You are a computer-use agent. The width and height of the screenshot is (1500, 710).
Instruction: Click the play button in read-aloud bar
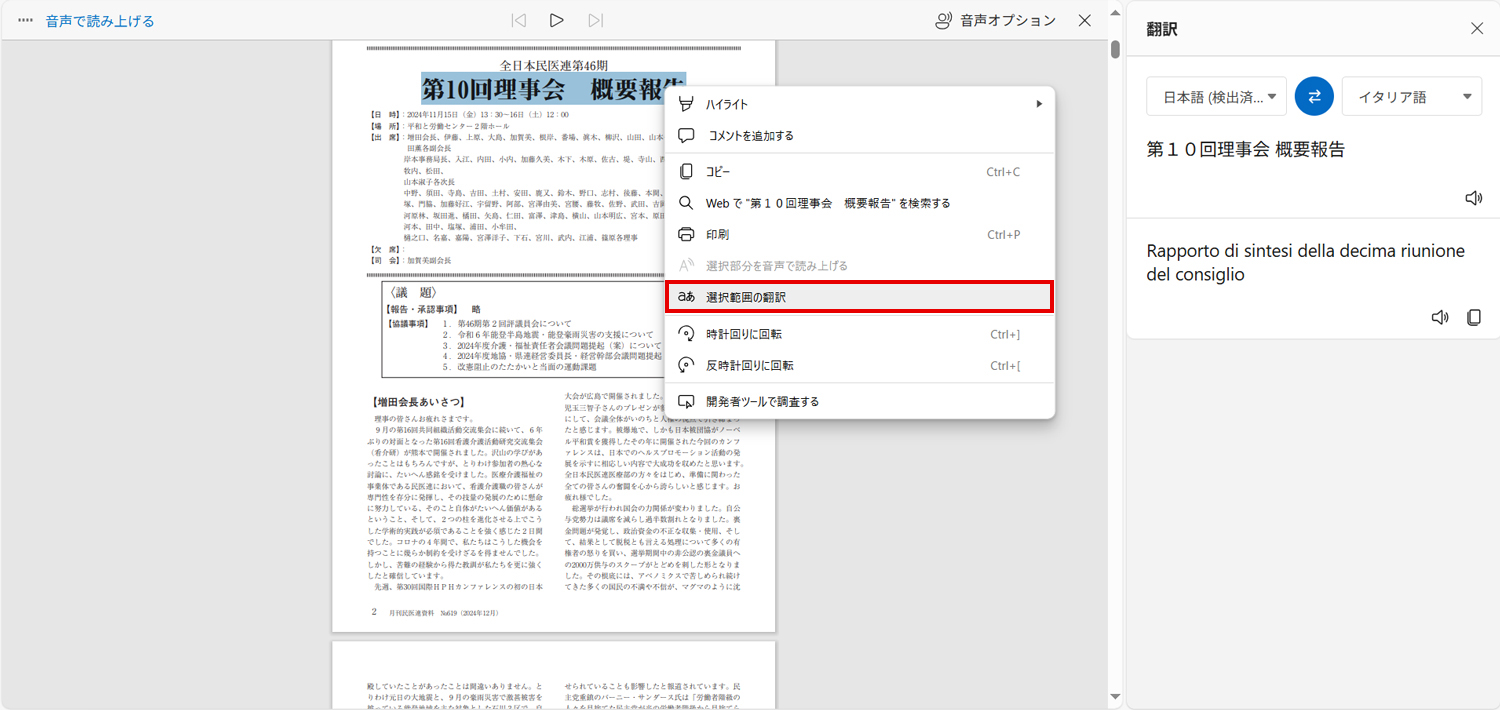coord(557,20)
